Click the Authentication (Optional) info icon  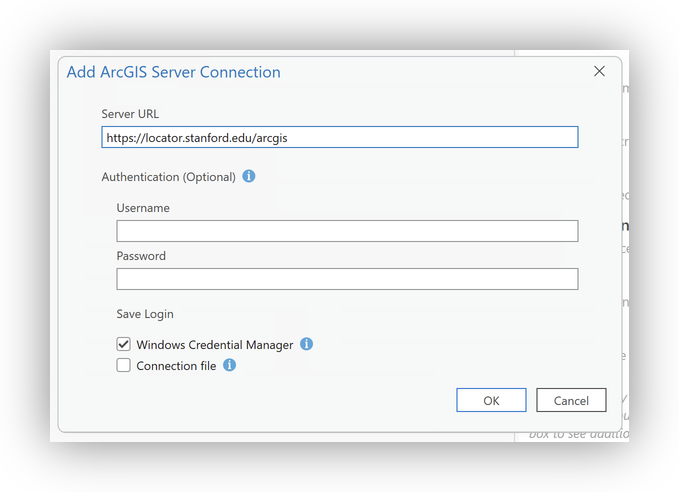coord(249,177)
